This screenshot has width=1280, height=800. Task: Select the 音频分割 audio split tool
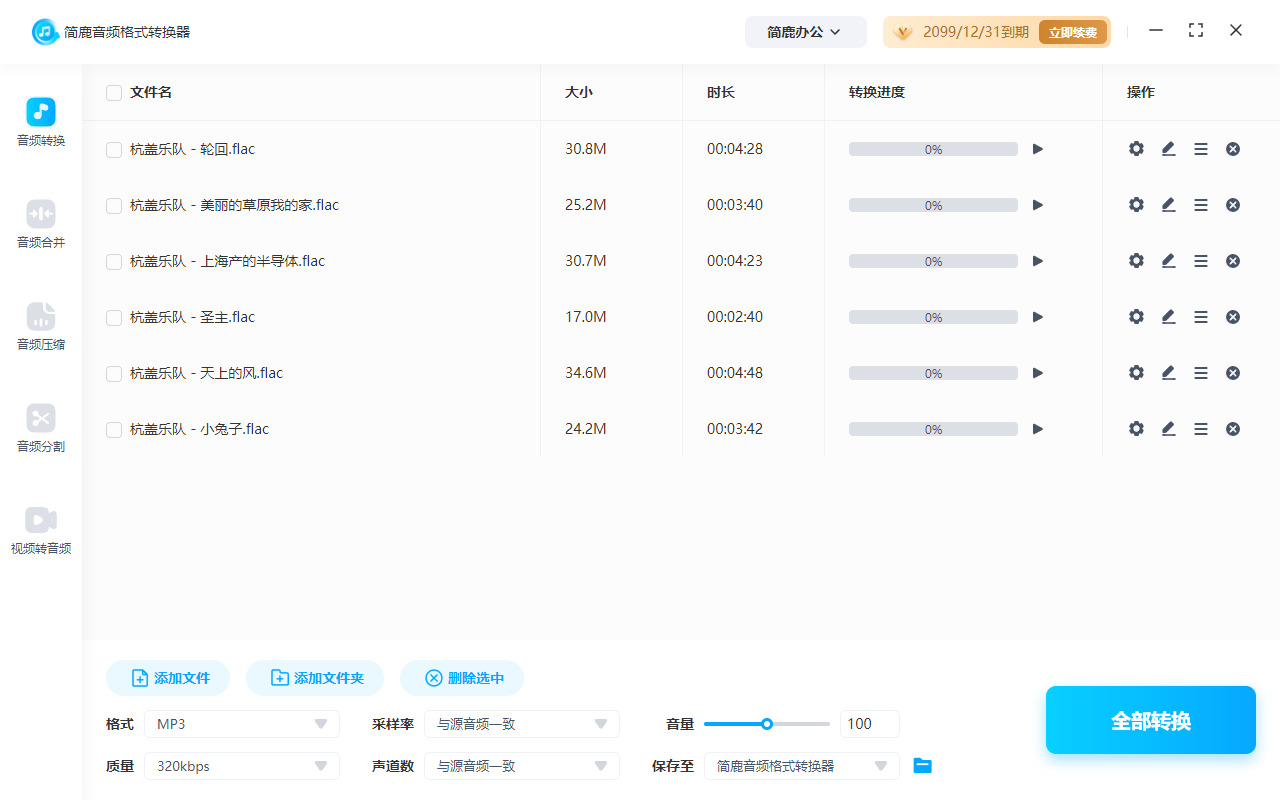coord(40,430)
